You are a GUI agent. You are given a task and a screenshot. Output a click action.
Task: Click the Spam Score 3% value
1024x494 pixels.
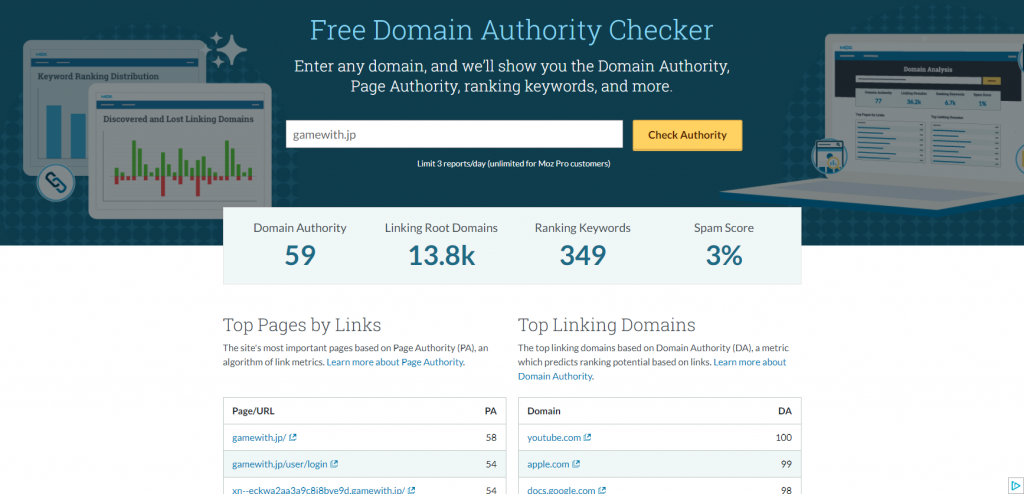click(x=723, y=256)
